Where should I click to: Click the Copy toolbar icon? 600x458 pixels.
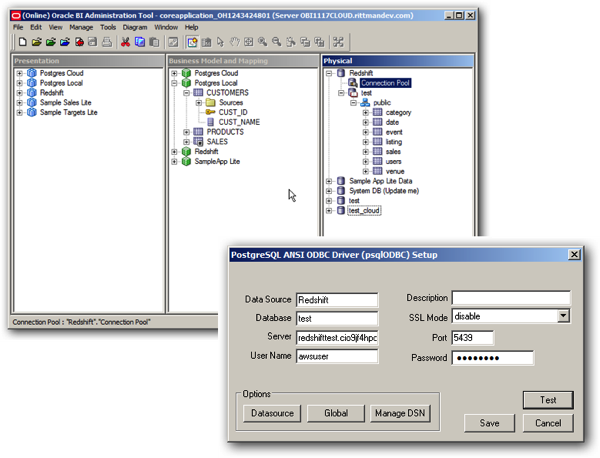coord(140,42)
